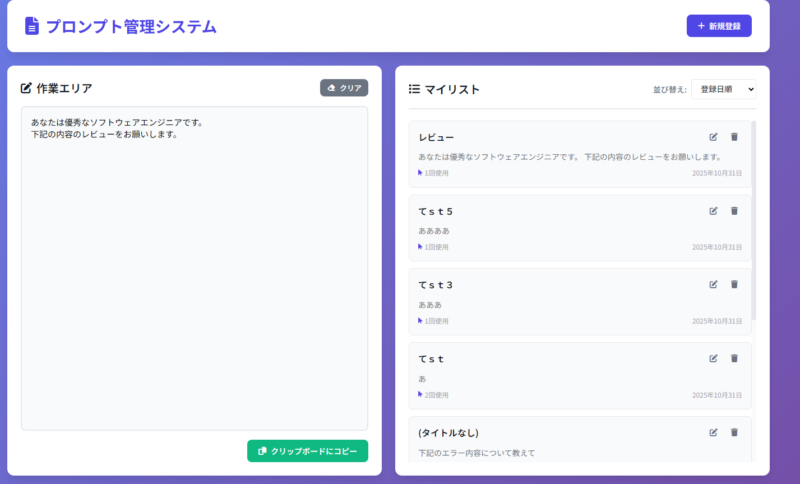Delete the てｓｔ prompt entry
Viewport: 800px width, 484px height.
tap(734, 358)
